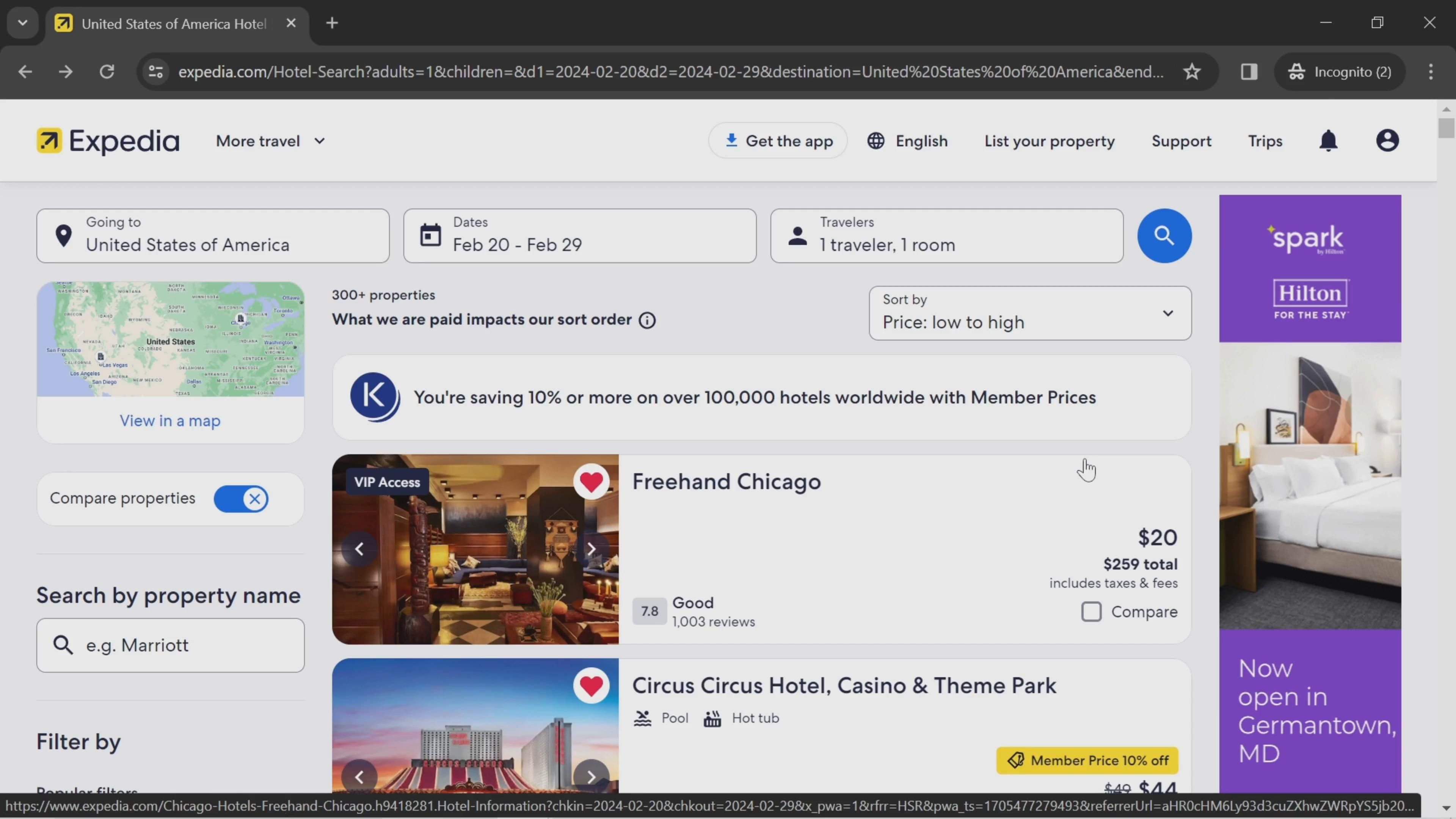Click the sort order info icon
Image resolution: width=1456 pixels, height=819 pixels.
pos(646,320)
